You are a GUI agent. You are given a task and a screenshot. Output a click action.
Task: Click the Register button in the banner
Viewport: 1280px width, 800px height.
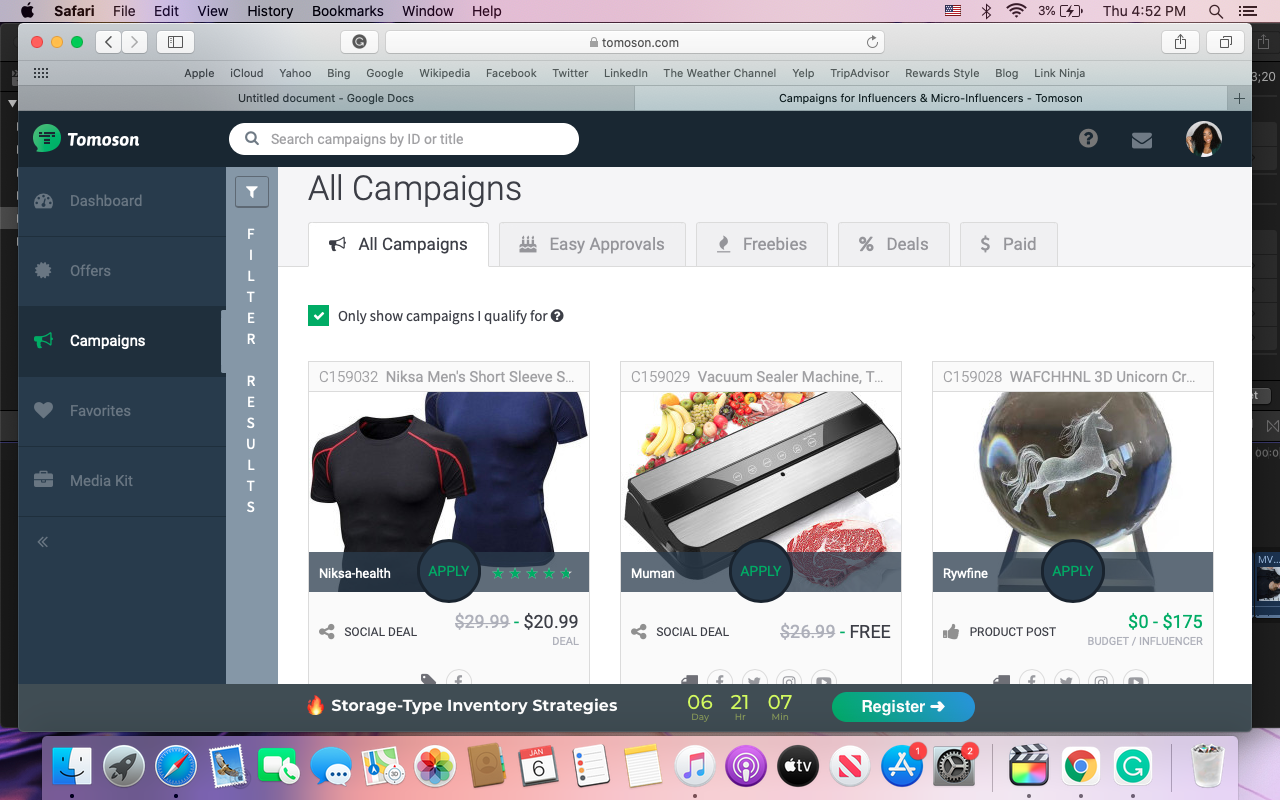903,706
